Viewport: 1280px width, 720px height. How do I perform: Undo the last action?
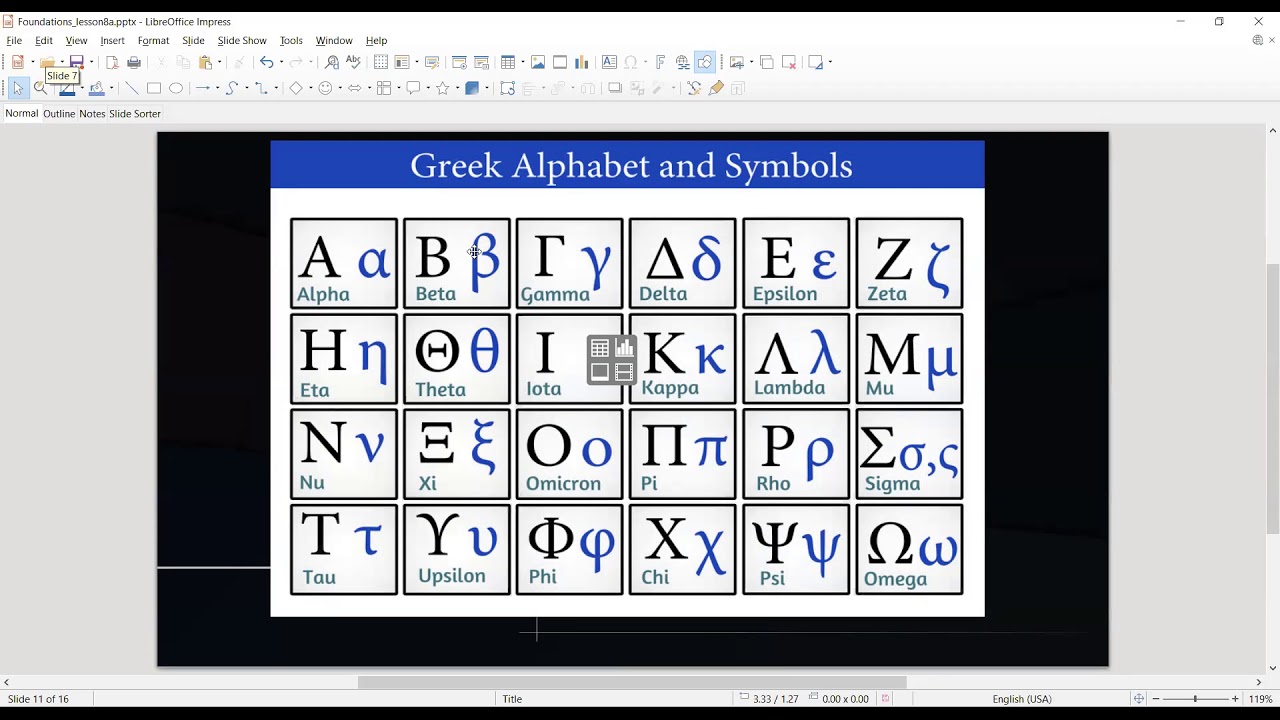265,62
